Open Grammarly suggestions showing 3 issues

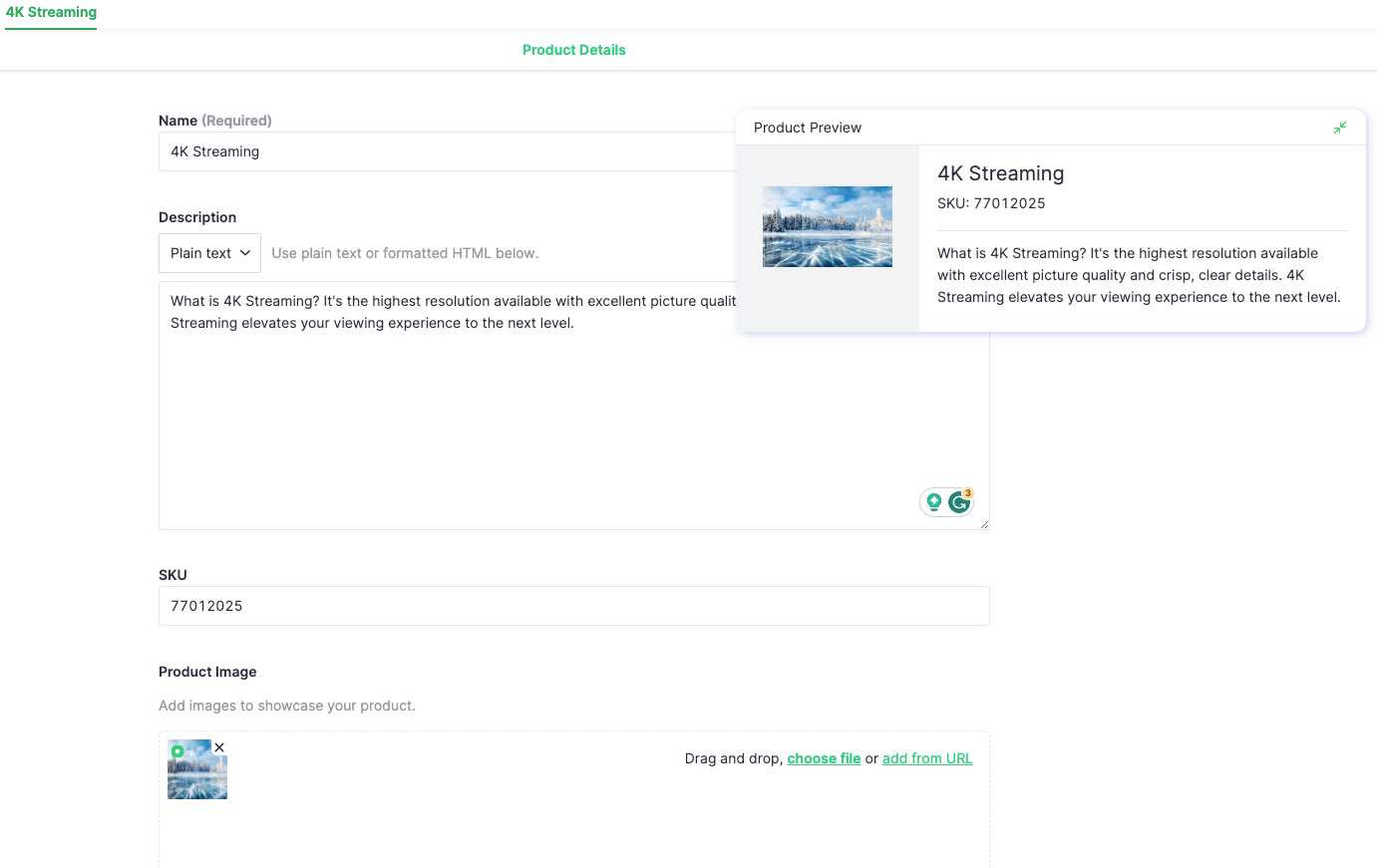point(958,502)
